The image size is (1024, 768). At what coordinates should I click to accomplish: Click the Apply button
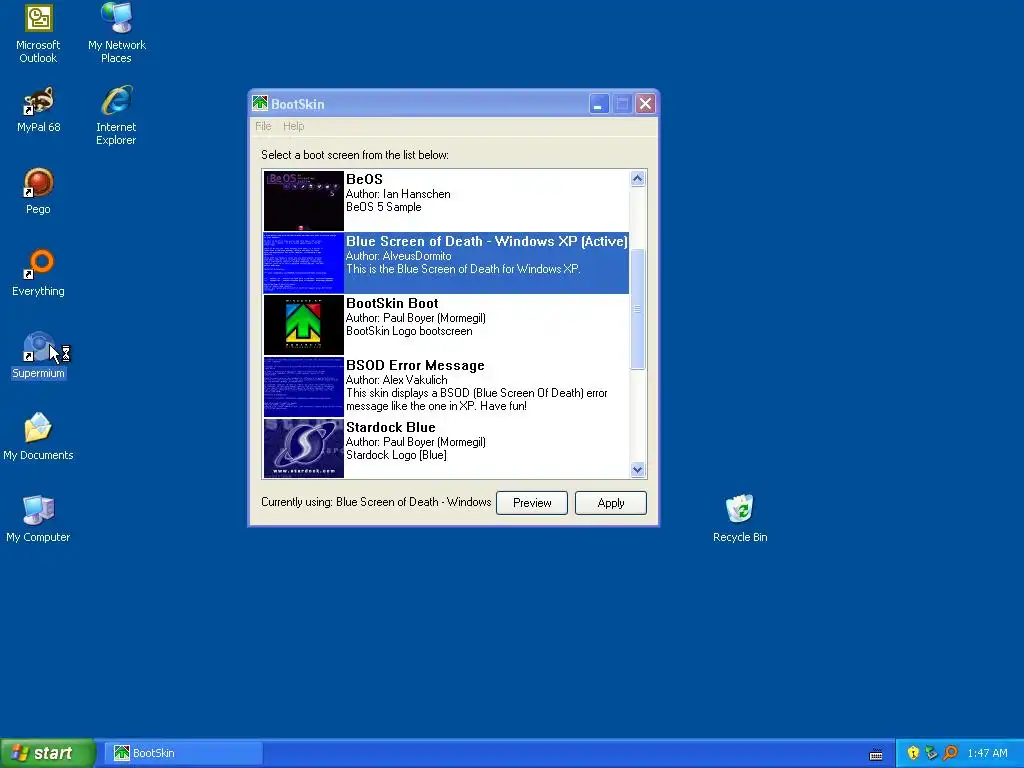[x=611, y=503]
